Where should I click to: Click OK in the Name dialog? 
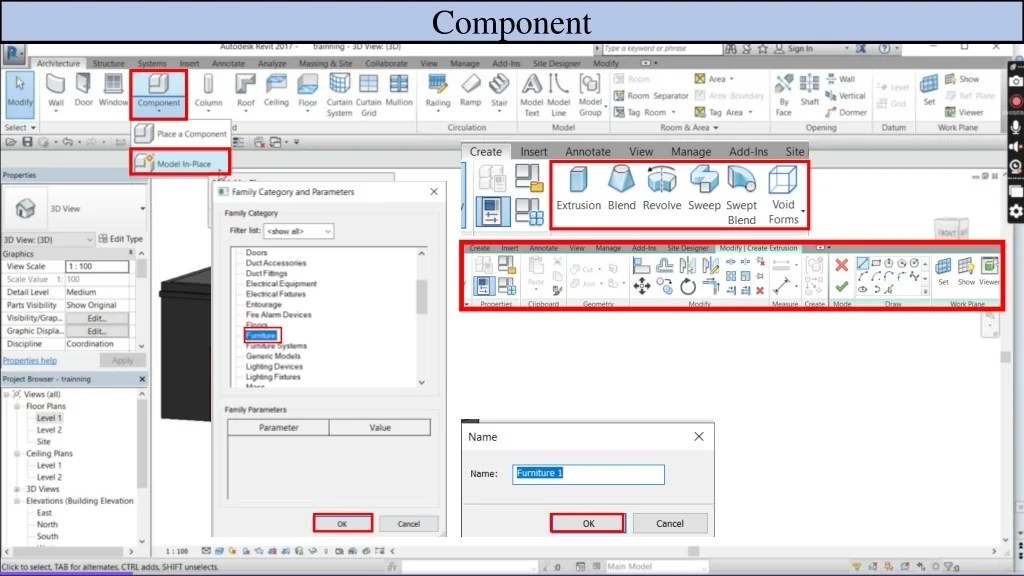tap(588, 523)
